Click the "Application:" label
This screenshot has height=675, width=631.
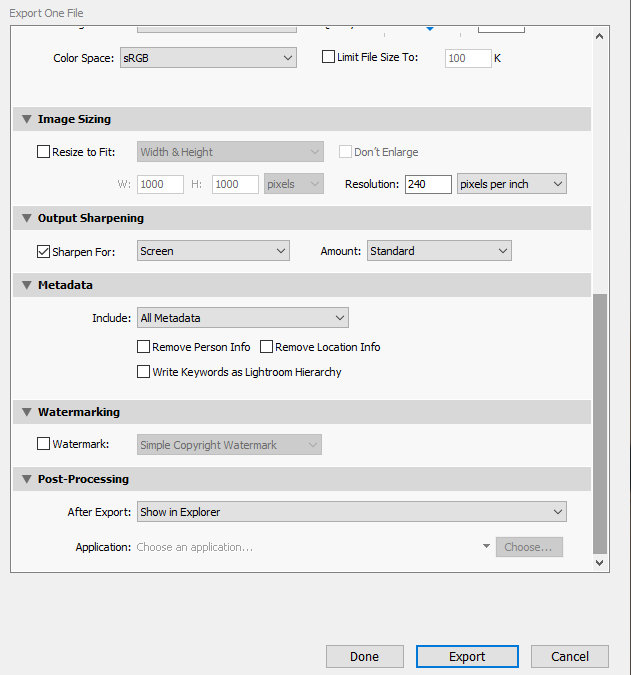(x=103, y=547)
